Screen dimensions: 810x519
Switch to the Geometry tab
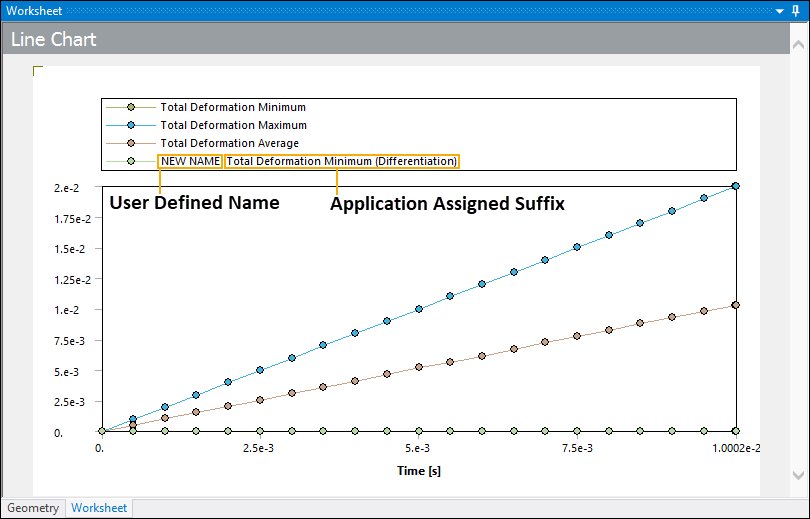[x=33, y=508]
